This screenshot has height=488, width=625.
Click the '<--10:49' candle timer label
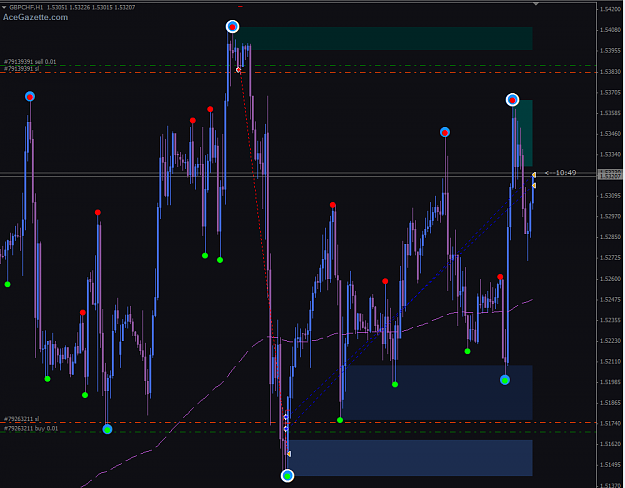click(x=560, y=173)
